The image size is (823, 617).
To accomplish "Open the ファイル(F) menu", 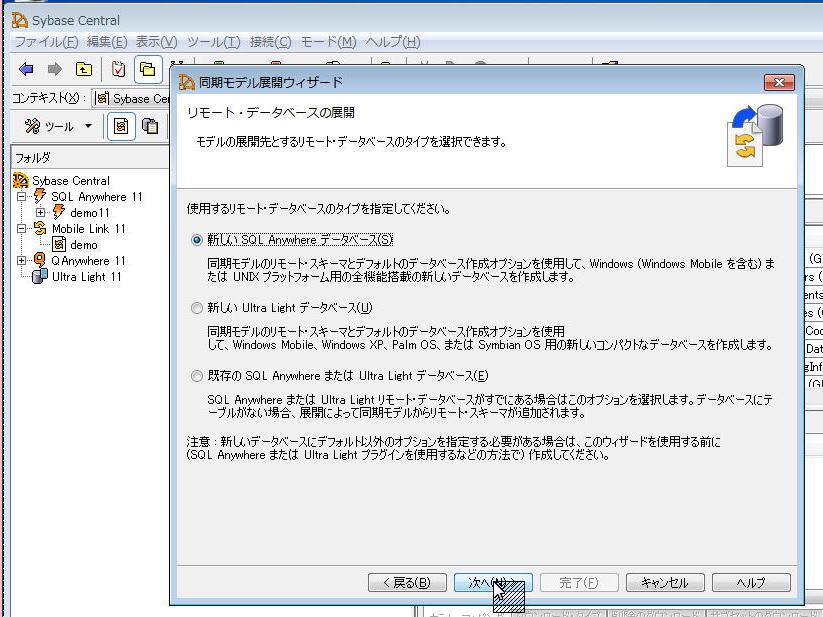I will click(x=46, y=42).
